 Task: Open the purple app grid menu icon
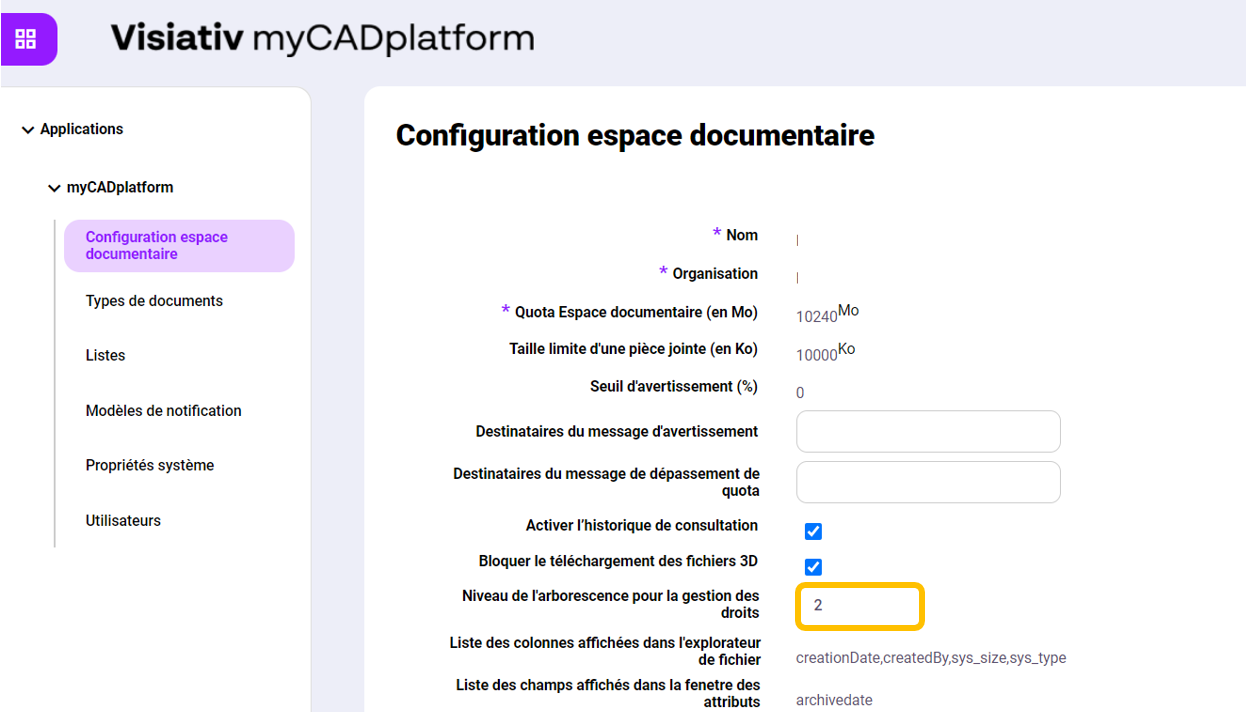(26, 39)
